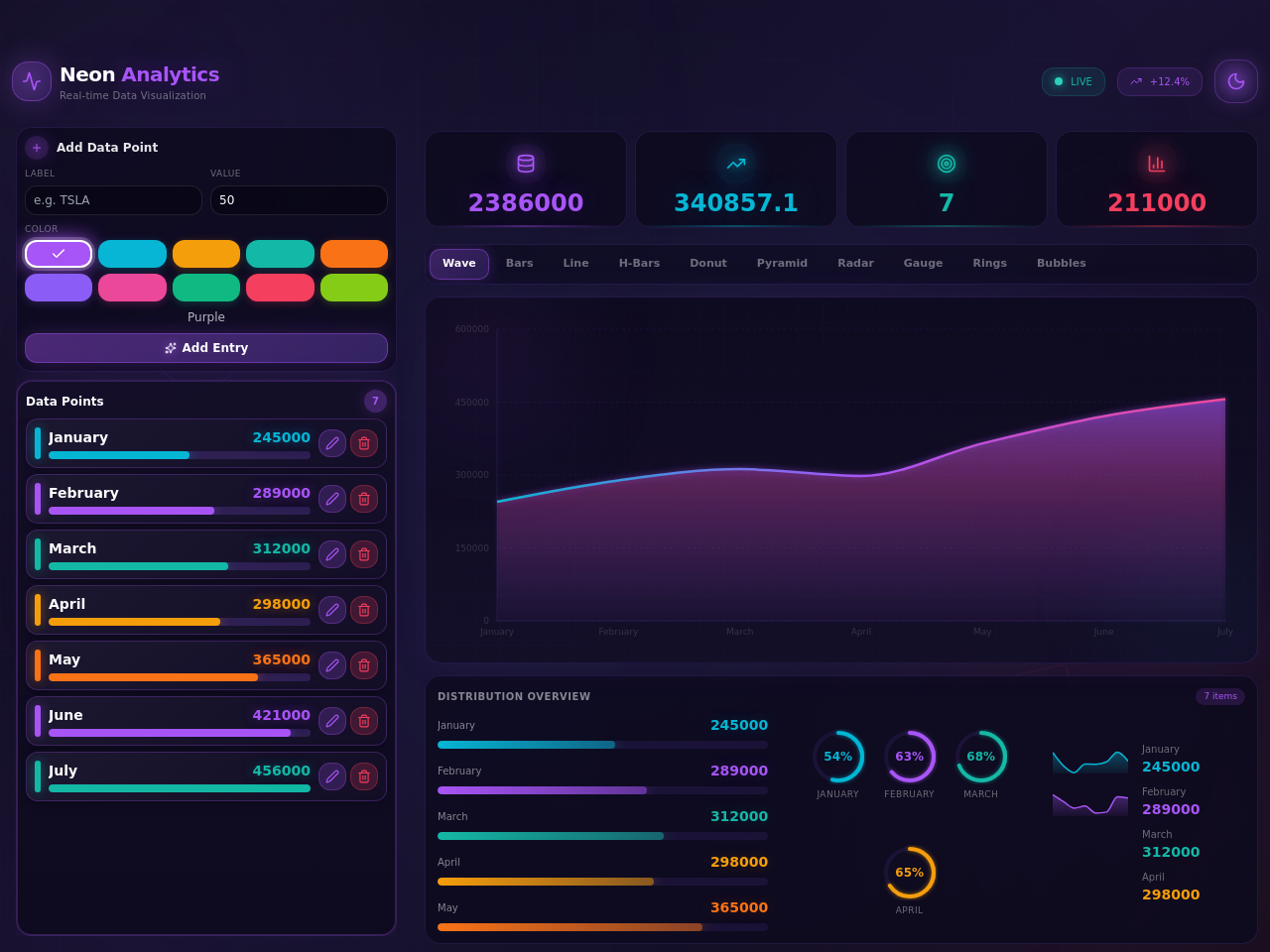Switch to the H-Bars chart tab
Screen dimensions: 1270x952
coord(640,264)
